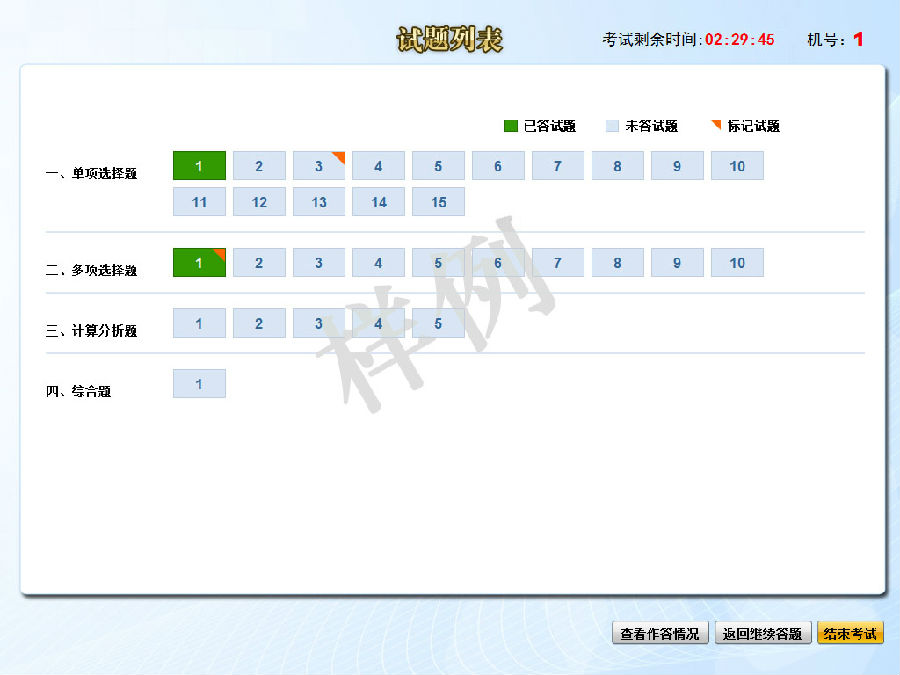Click the 未答试题 legend square
Screen dimensions: 900x675
pos(613,126)
